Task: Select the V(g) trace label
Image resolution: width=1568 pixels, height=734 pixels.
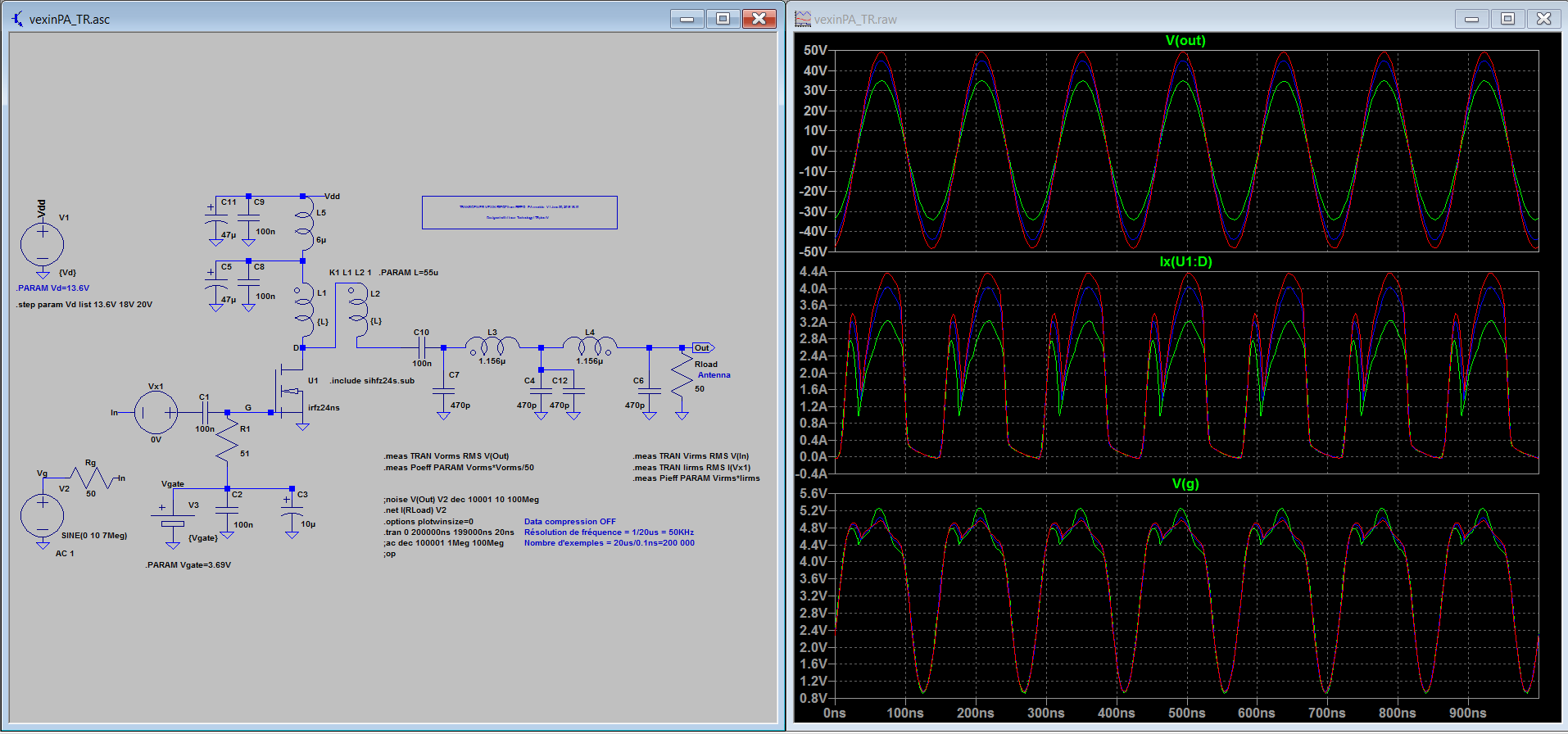Action: [1185, 484]
